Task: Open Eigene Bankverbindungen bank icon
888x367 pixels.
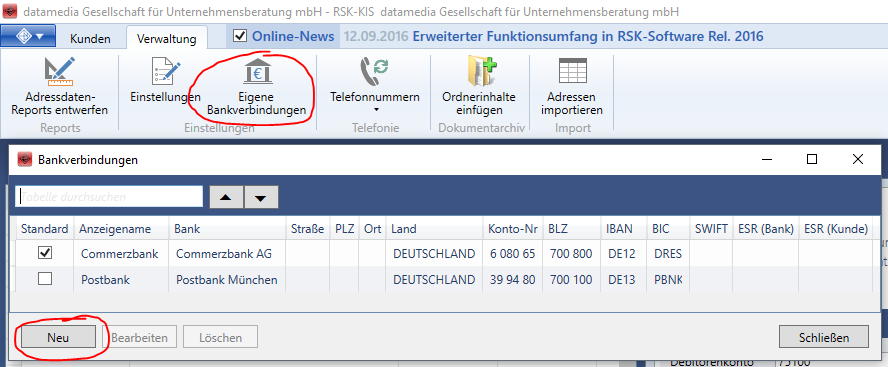Action: (257, 72)
